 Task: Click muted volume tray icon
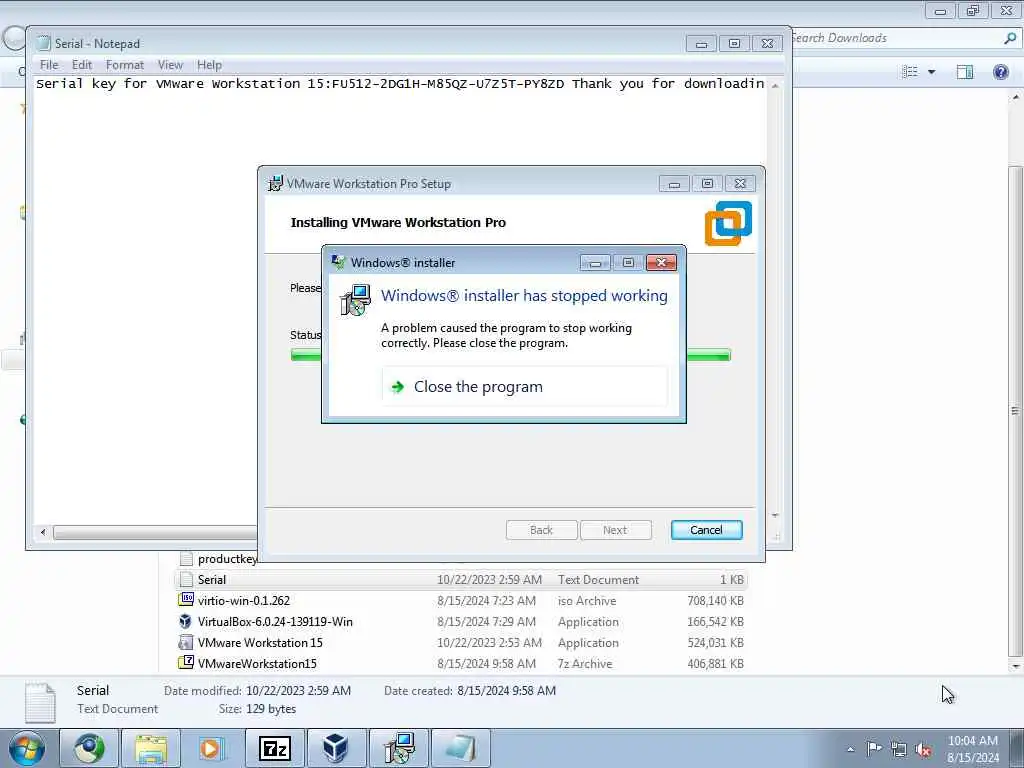[x=923, y=750]
